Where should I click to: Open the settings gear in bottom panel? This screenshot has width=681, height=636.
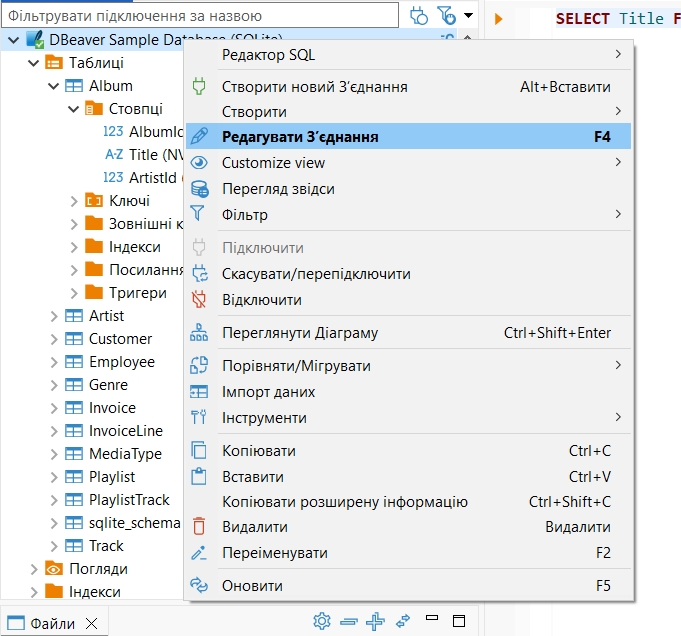(322, 621)
